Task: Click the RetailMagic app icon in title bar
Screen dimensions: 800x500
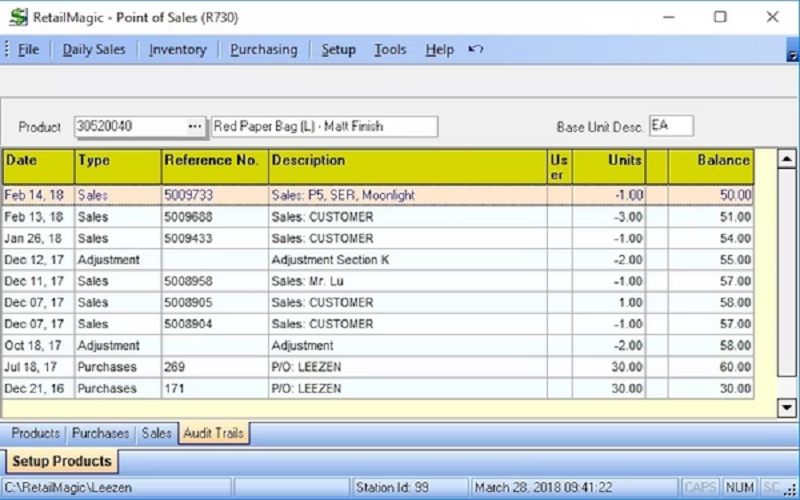Action: (18, 17)
